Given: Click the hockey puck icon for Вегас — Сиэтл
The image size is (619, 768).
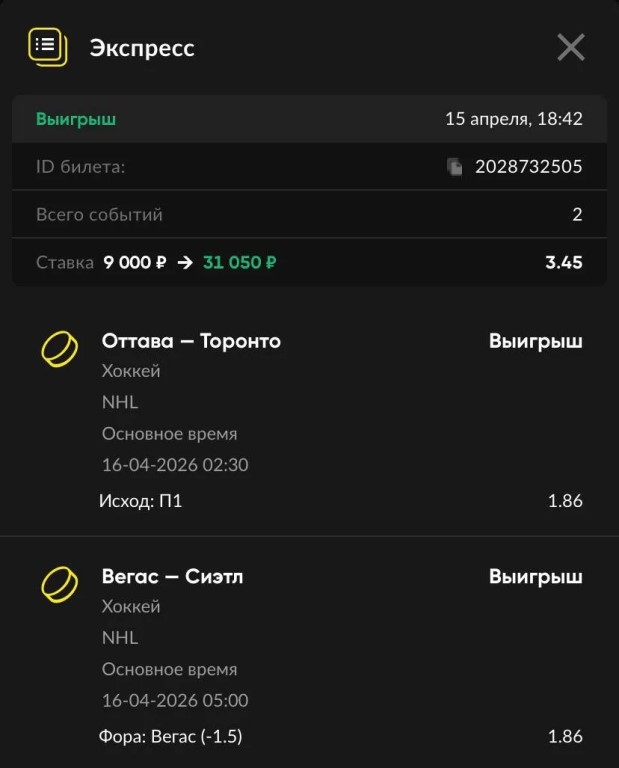Looking at the screenshot, I should pos(59,584).
